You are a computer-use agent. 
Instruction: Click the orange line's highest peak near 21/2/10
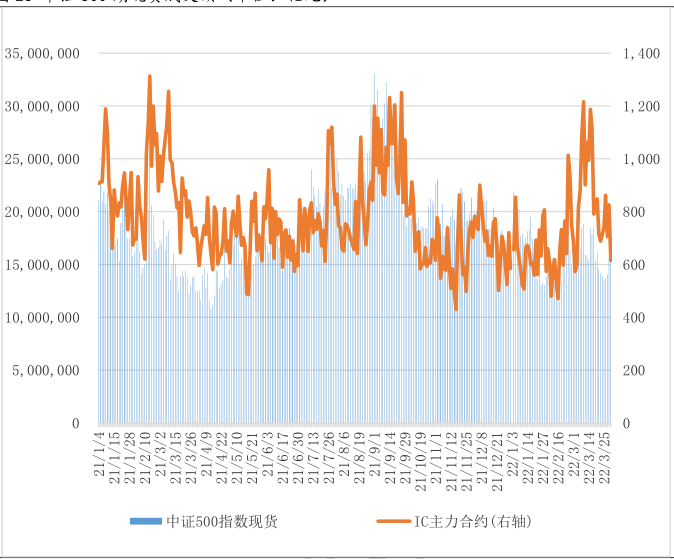pyautogui.click(x=150, y=77)
